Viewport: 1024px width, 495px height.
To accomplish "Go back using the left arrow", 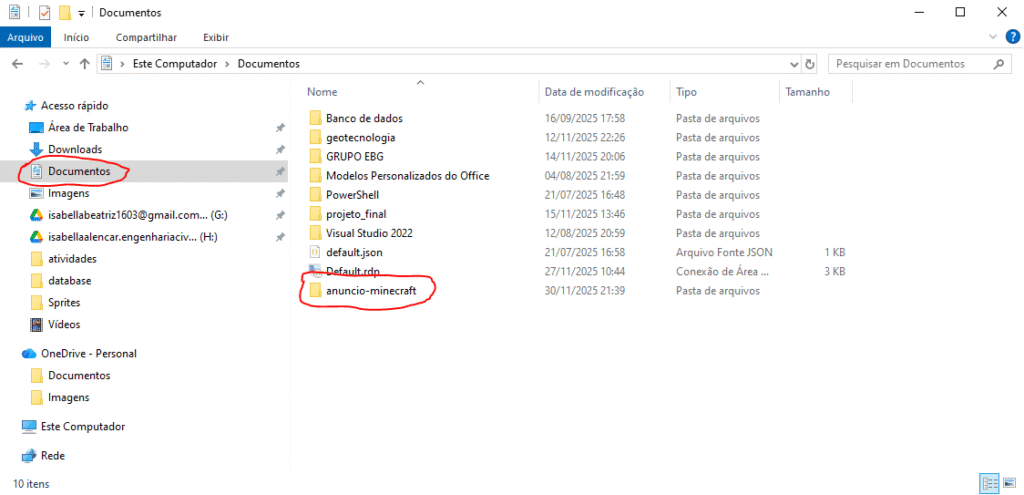I will (17, 64).
